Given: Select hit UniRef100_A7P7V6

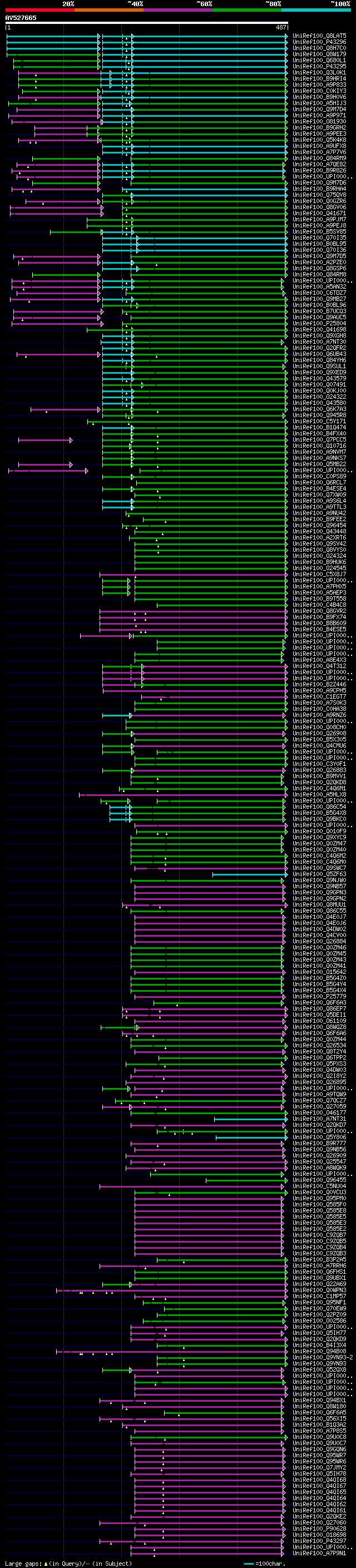Looking at the screenshot, I should point(319,152).
